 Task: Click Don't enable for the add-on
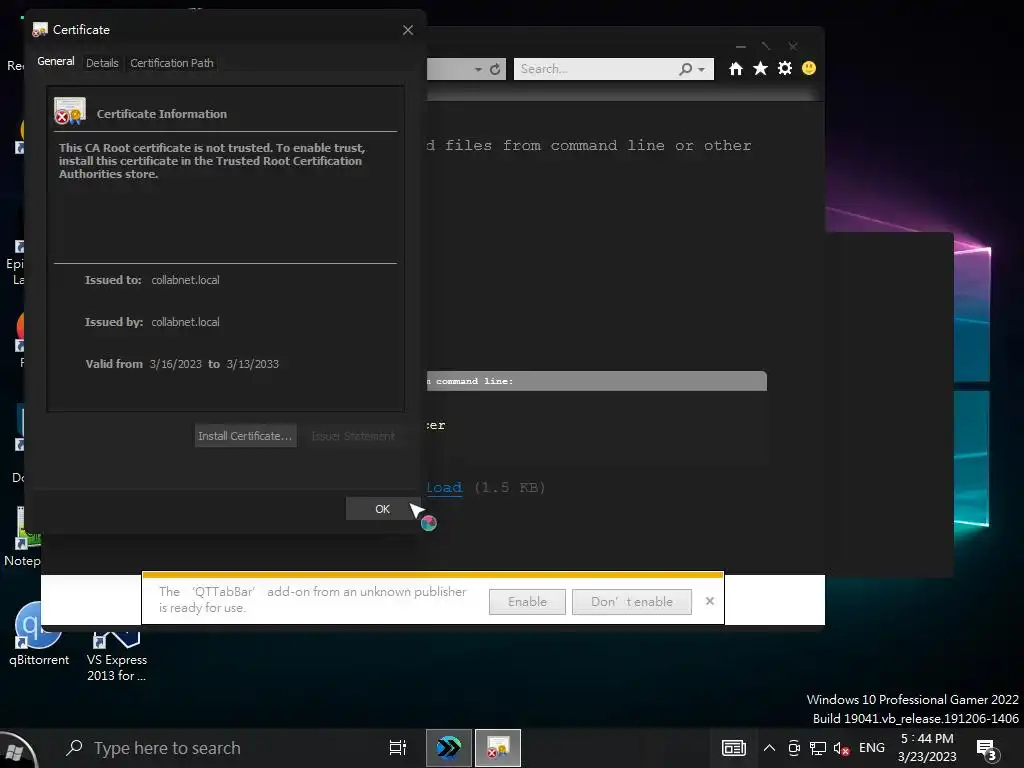click(x=632, y=601)
